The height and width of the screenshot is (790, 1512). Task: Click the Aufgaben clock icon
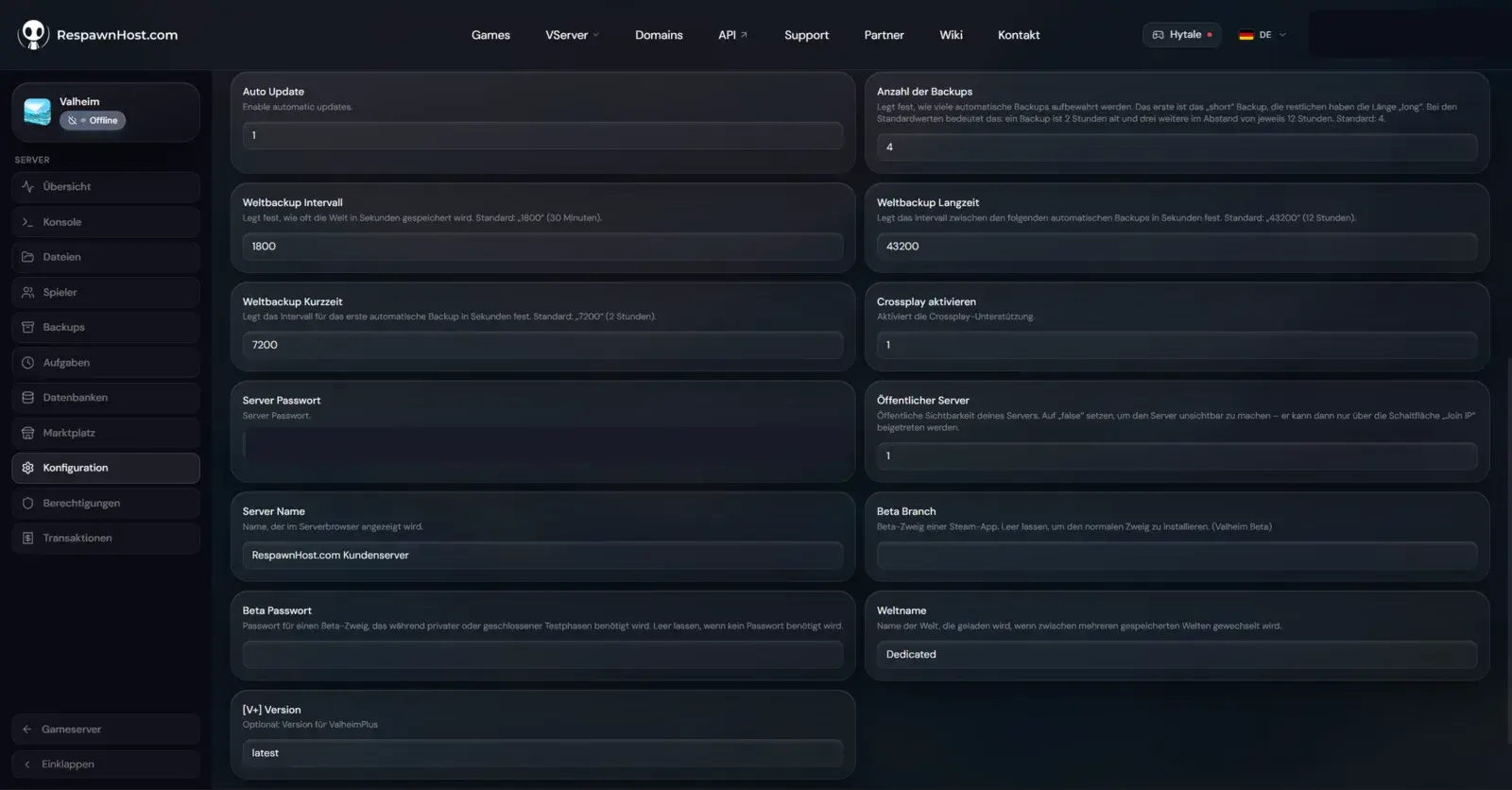(27, 363)
